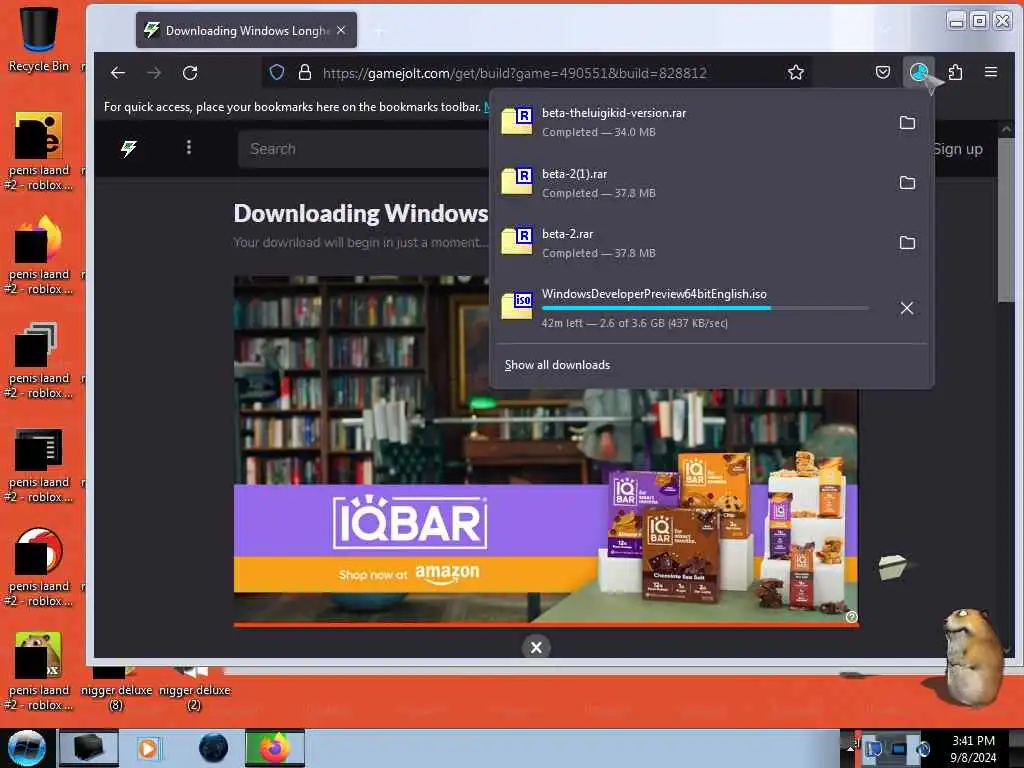1024x768 pixels.
Task: Click the network tray icon
Action: pos(900,749)
